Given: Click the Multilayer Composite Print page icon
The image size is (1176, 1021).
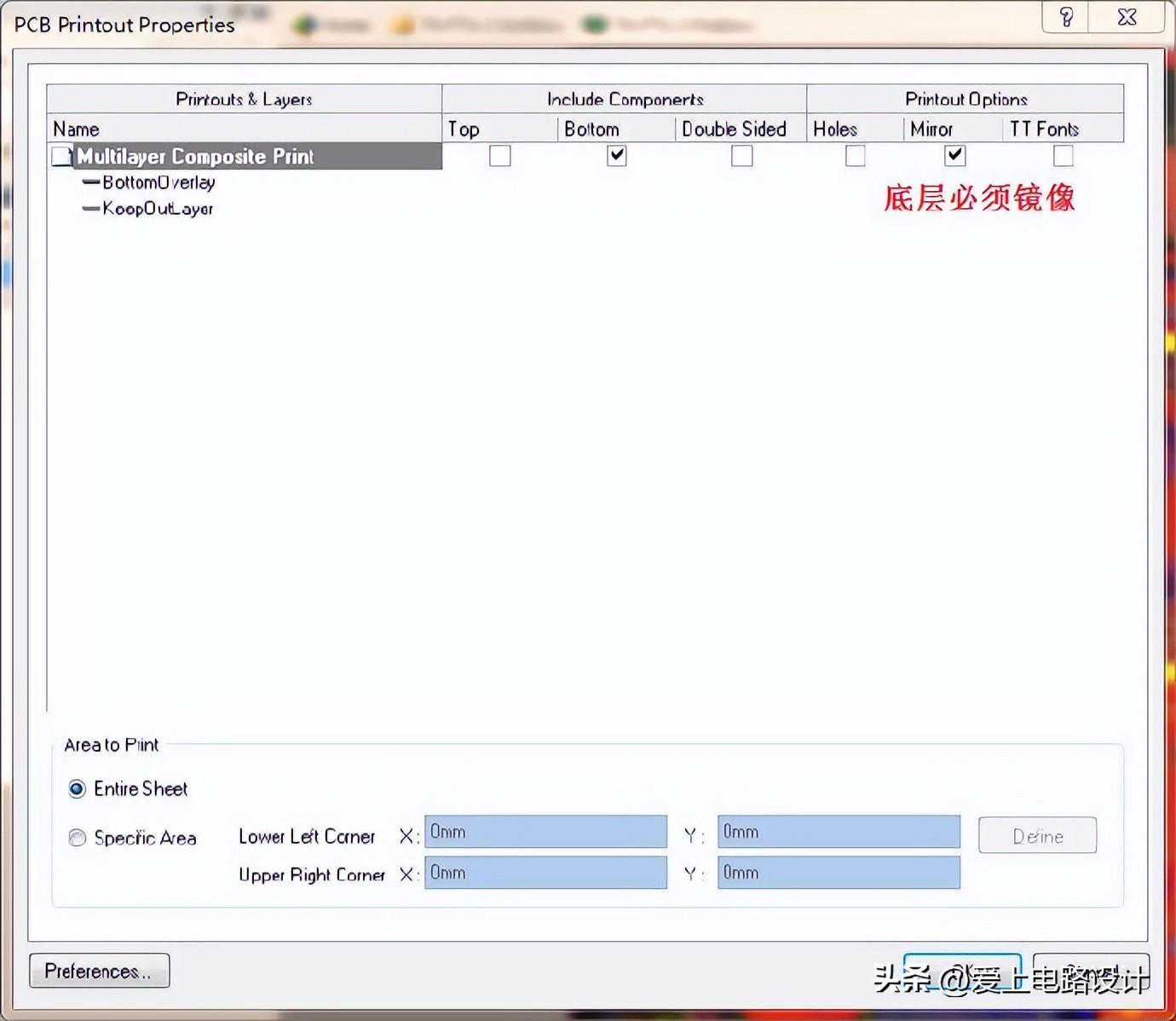Looking at the screenshot, I should point(61,156).
